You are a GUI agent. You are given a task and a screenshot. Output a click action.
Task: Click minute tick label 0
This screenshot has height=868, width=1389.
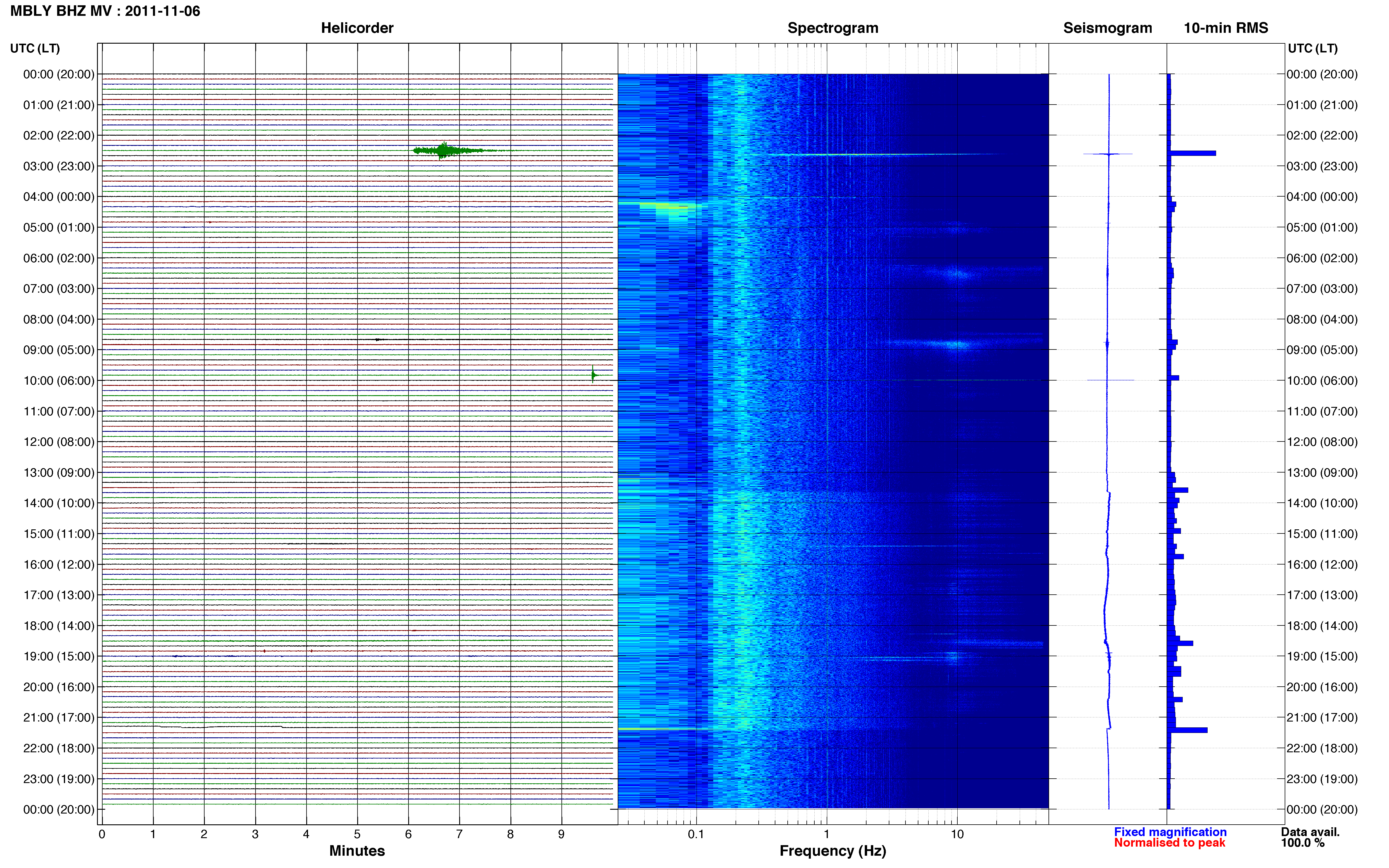pos(102,834)
